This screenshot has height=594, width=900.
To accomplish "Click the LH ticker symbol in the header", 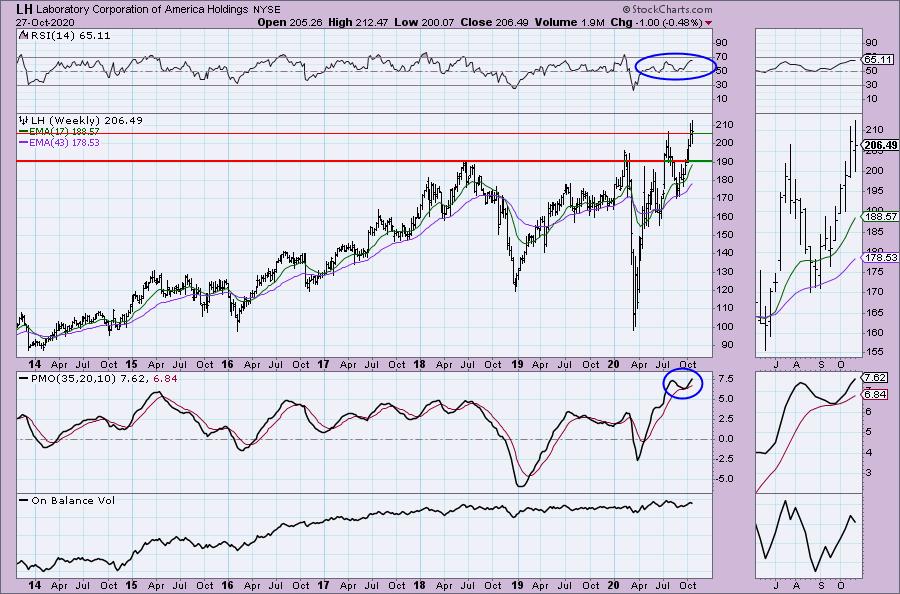I will (x=25, y=9).
